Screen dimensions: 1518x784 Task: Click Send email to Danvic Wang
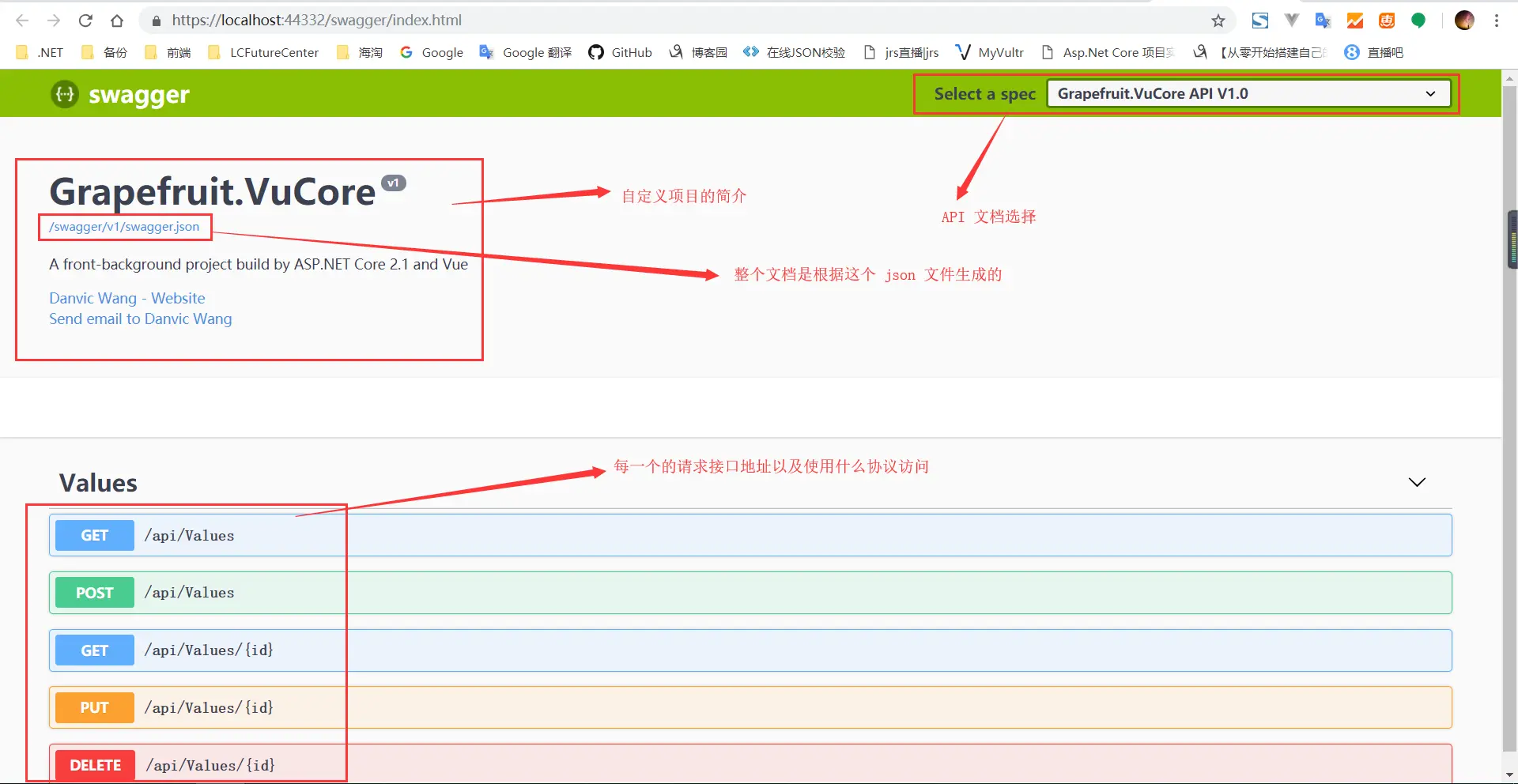[x=141, y=318]
